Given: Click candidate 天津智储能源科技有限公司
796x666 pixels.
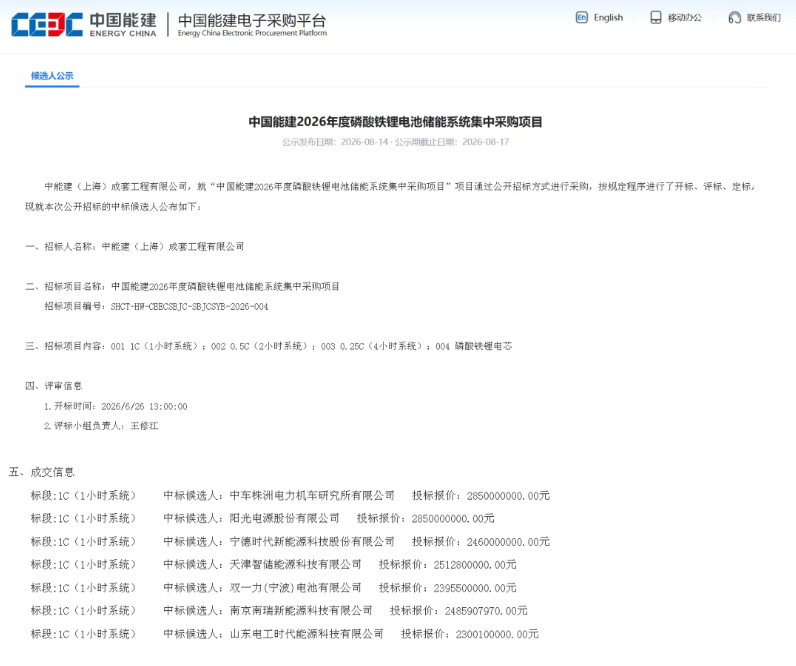Looking at the screenshot, I should [295, 564].
